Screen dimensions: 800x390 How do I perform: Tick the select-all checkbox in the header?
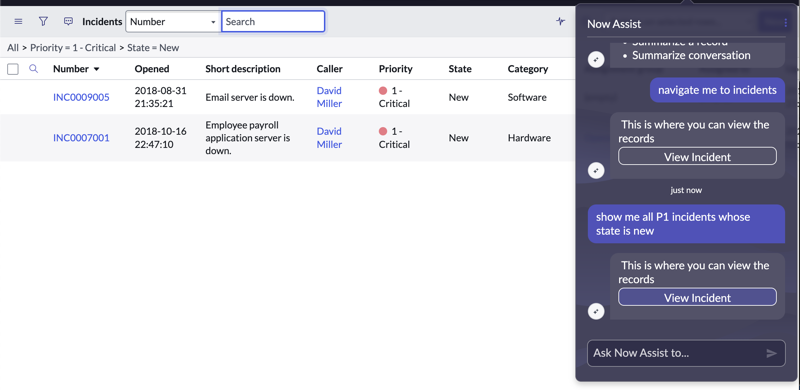(13, 69)
